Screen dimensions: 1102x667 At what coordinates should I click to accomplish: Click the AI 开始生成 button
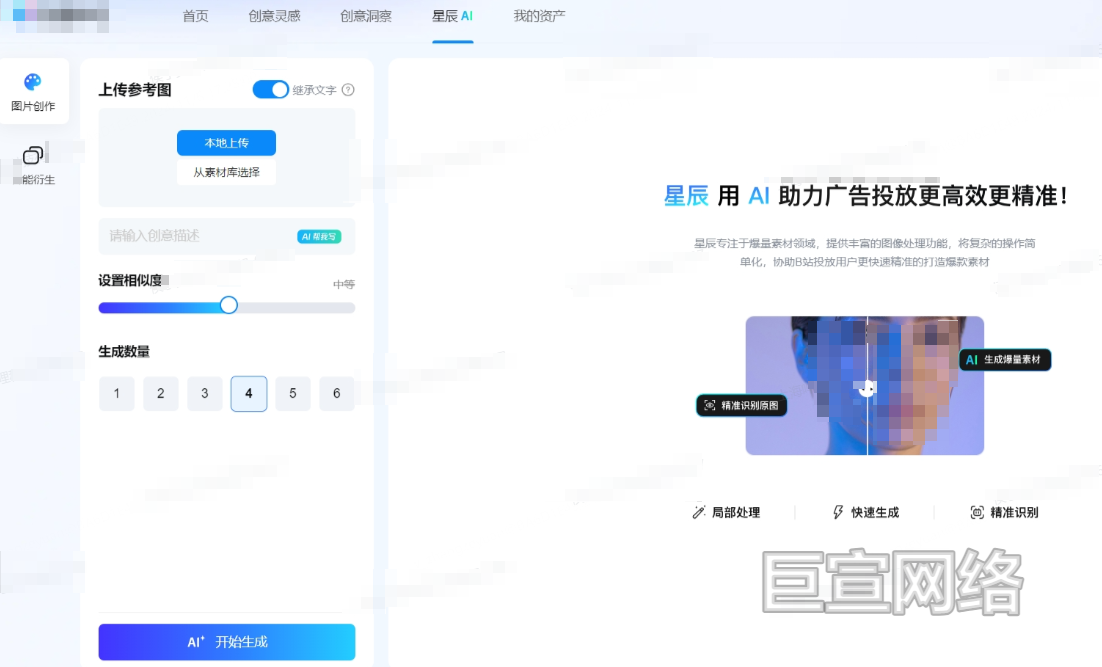227,642
